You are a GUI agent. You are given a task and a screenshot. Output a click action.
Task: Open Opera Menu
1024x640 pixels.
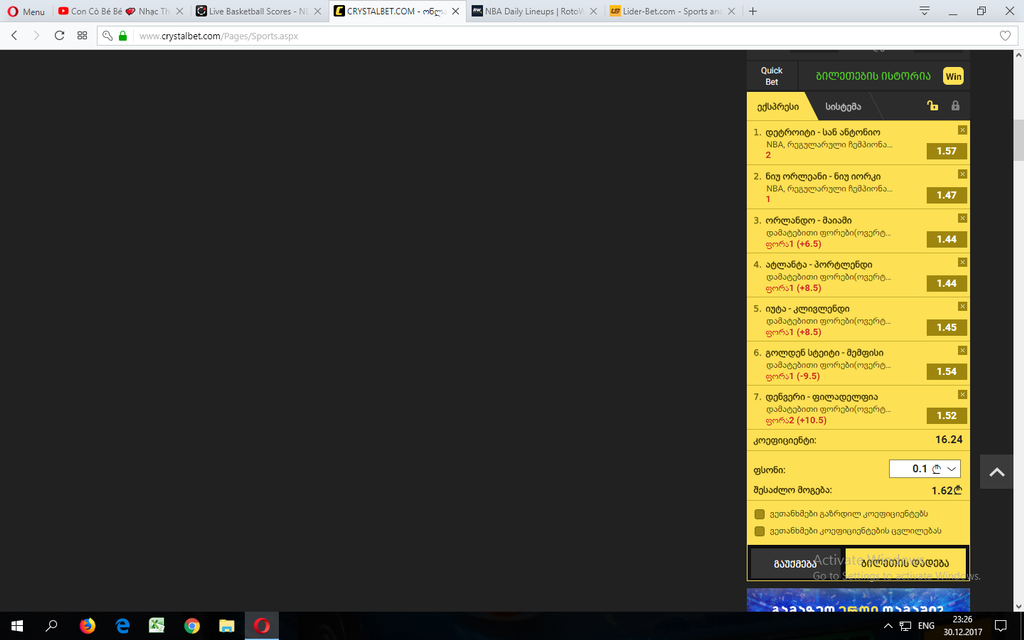(26, 11)
